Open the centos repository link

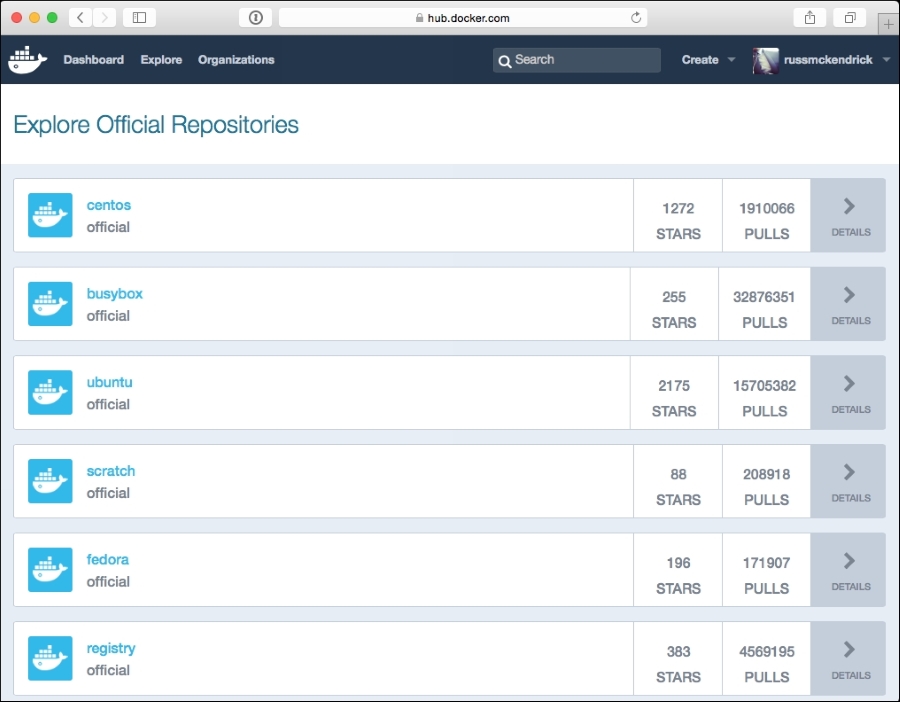point(108,205)
